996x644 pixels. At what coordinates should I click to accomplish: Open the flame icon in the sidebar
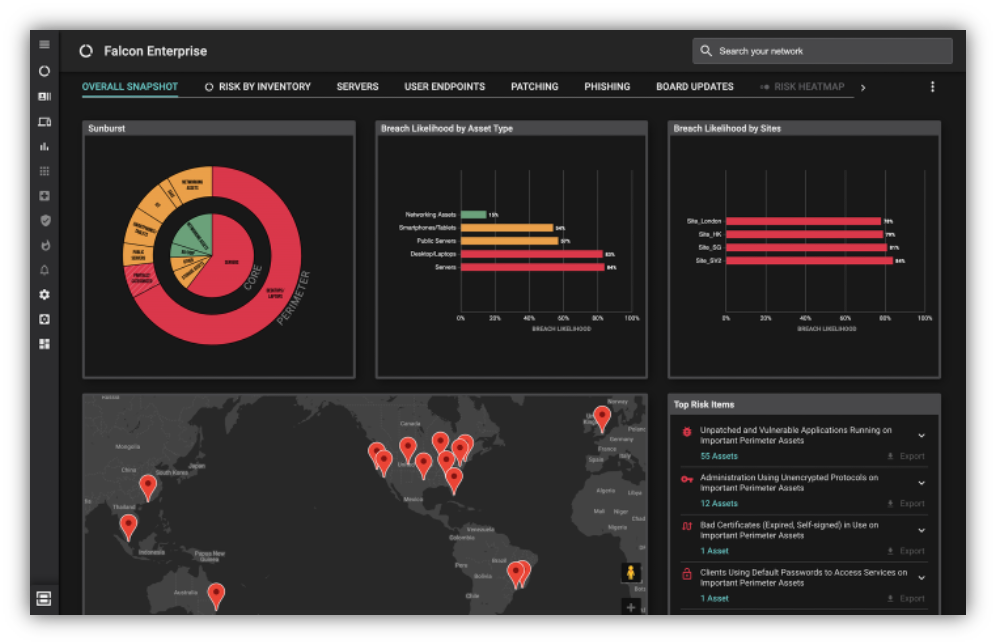point(44,245)
